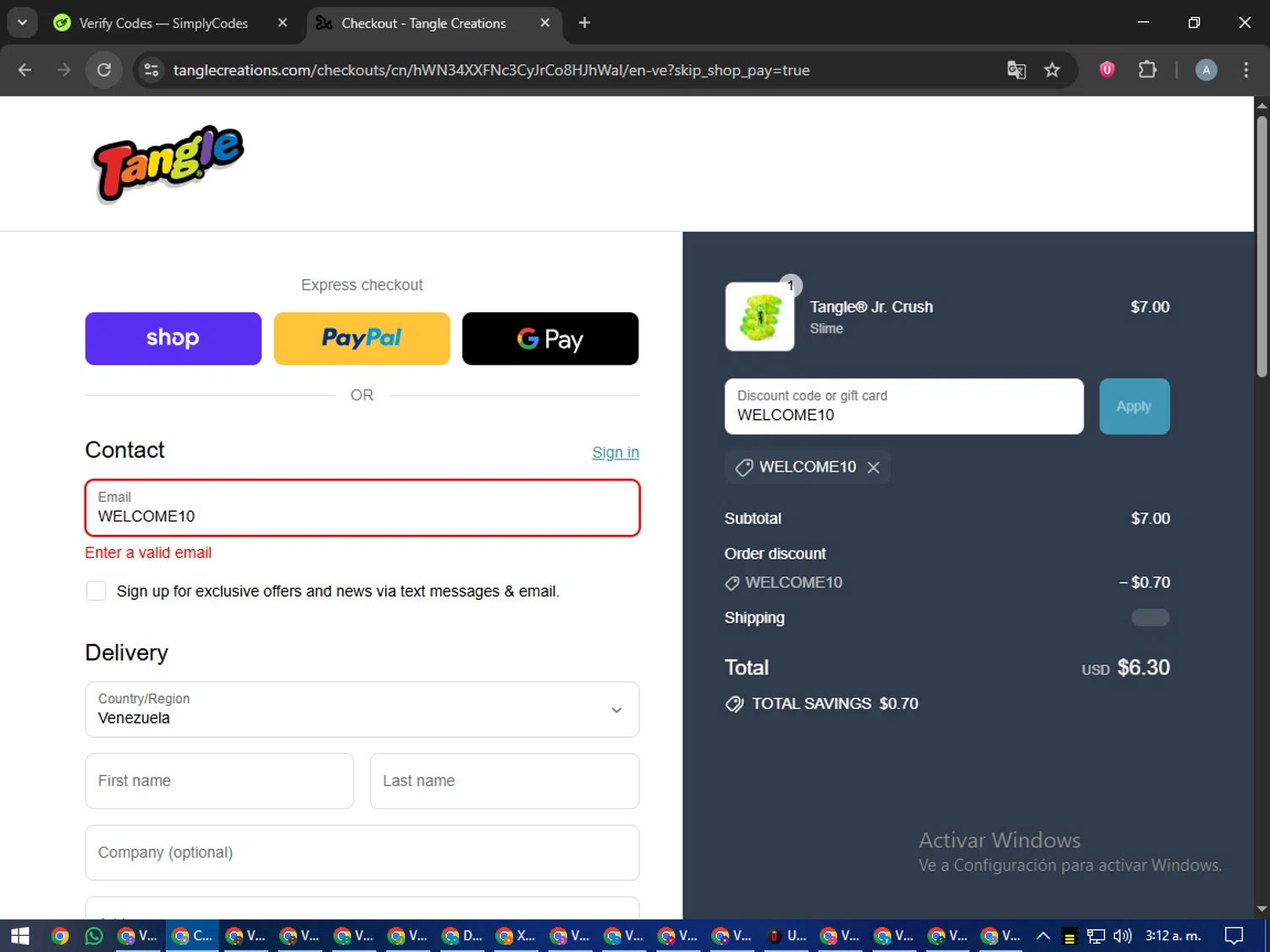The height and width of the screenshot is (952, 1270).
Task: Open the Windows Start menu
Action: click(20, 936)
